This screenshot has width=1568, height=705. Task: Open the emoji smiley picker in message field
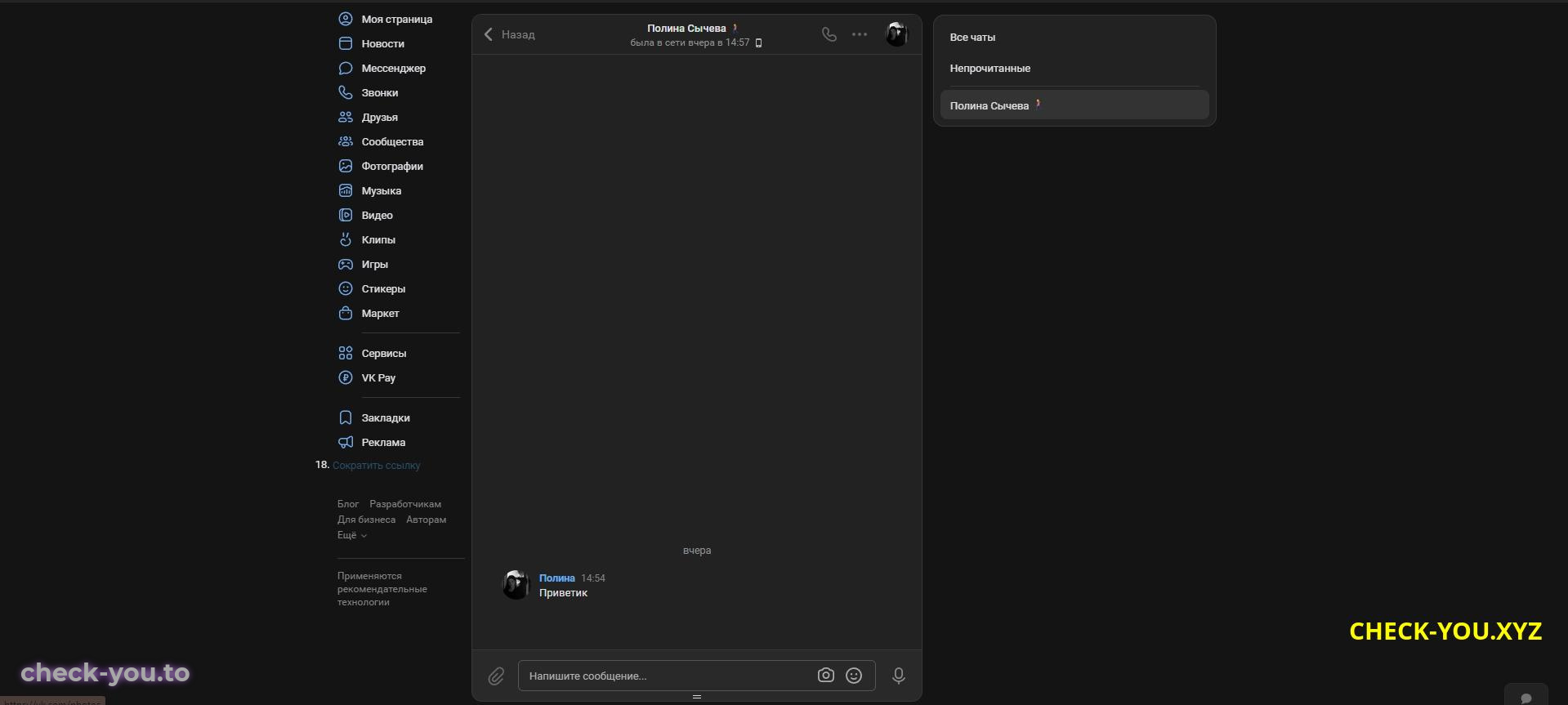point(854,676)
